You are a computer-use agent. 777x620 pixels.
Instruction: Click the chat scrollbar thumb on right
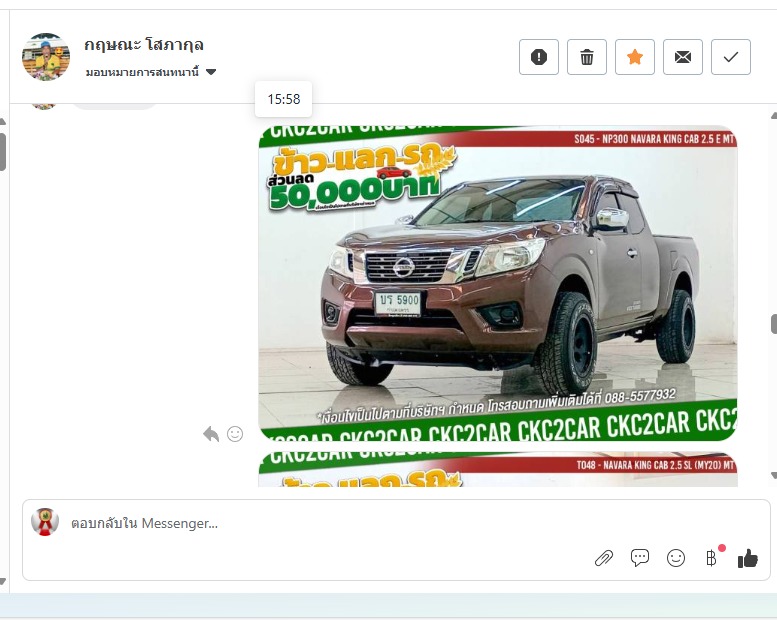pyautogui.click(x=774, y=324)
